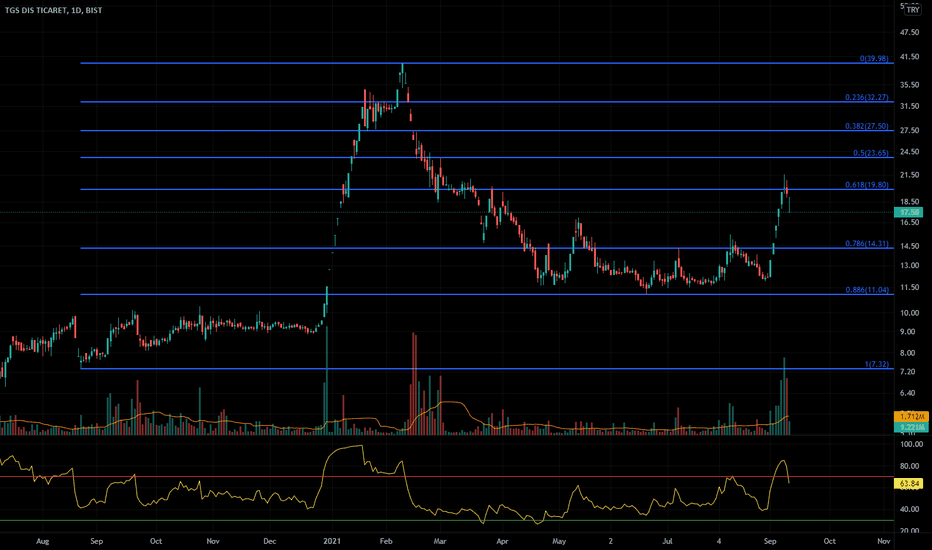Select the 0.786(14.31) Fibonacci level label
932x550 pixels.
[x=867, y=244]
